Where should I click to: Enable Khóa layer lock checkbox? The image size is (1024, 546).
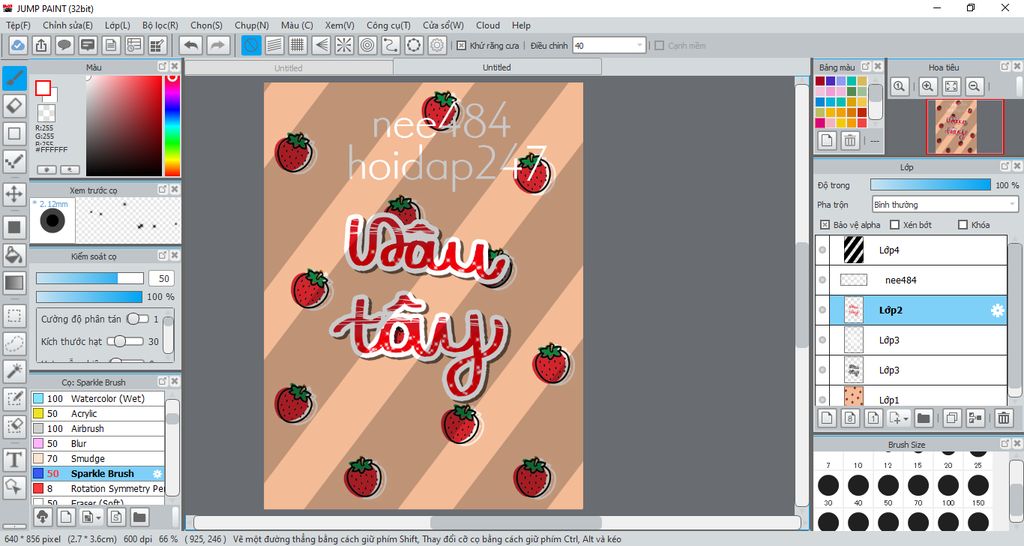click(x=963, y=225)
